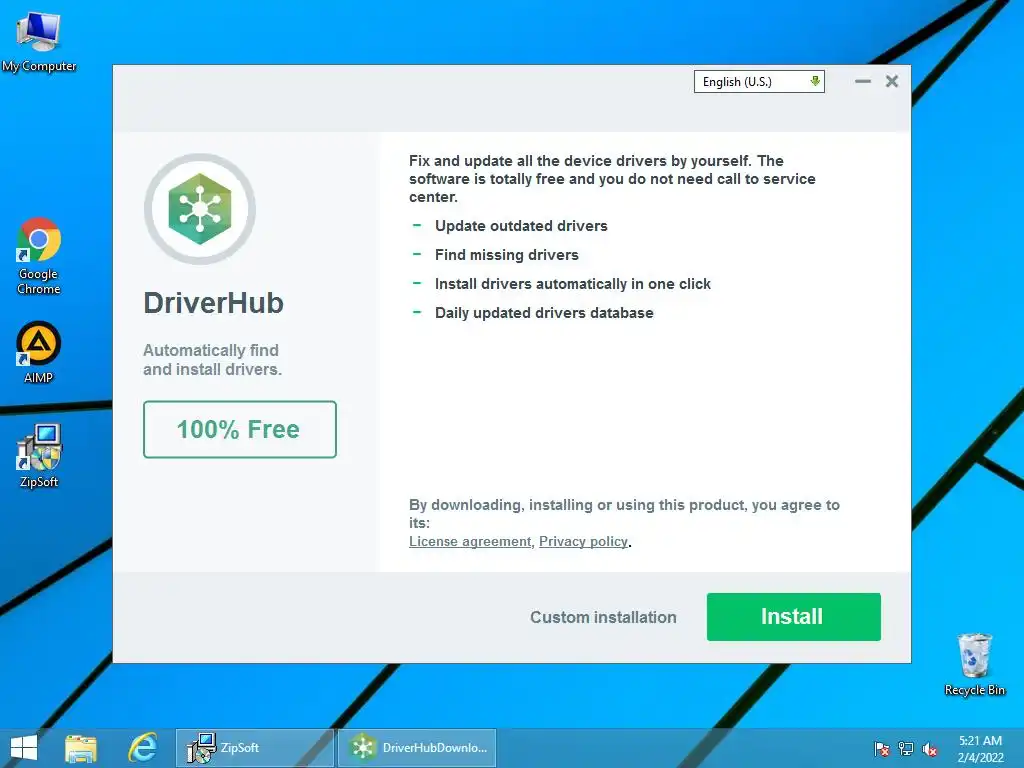
Task: Click muted volume tray icon
Action: point(930,749)
